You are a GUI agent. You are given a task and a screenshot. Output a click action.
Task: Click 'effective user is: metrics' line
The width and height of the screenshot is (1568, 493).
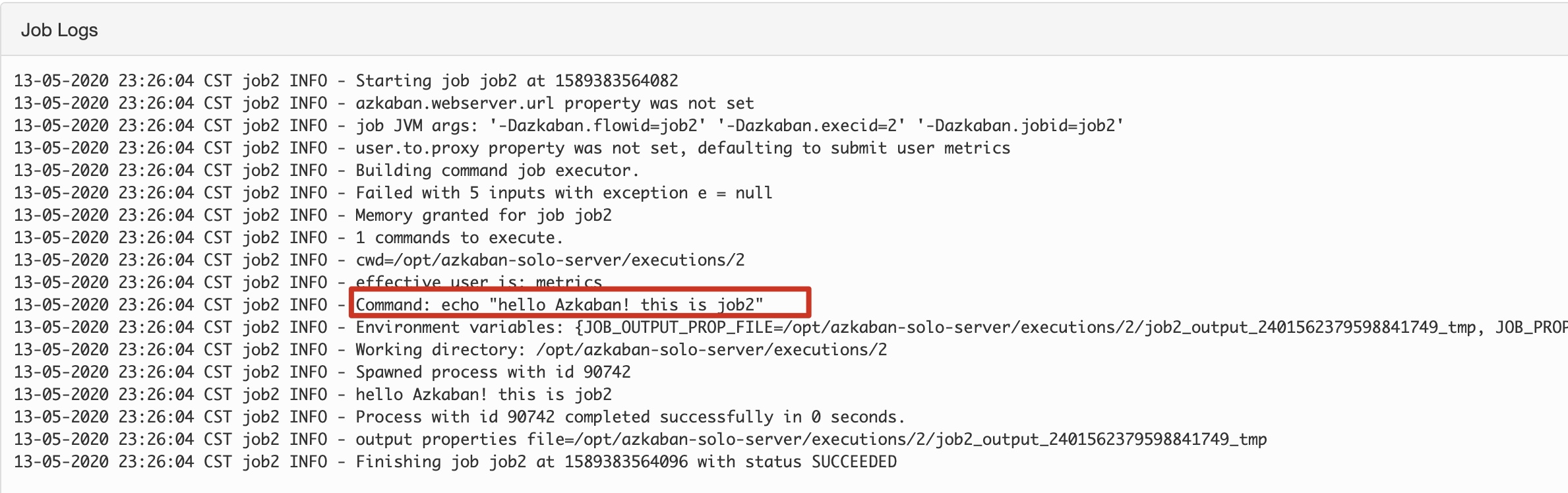point(308,283)
